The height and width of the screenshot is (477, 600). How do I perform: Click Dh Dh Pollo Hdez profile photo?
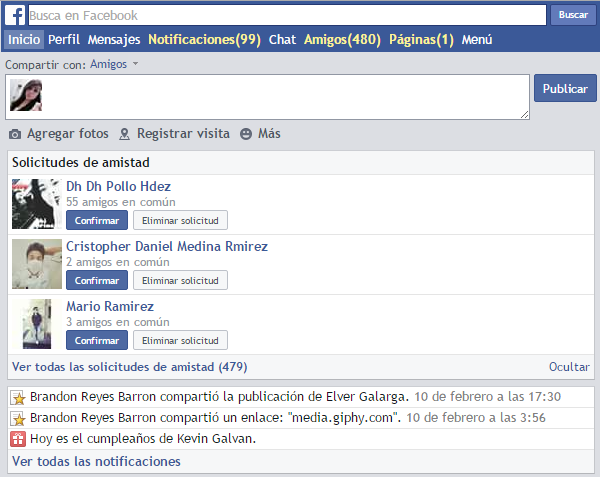click(37, 204)
